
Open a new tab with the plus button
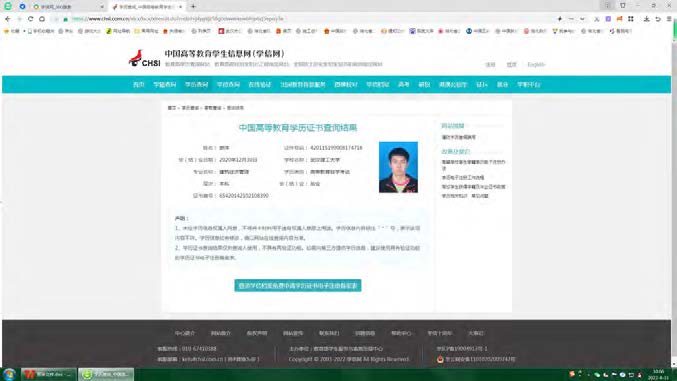(193, 6)
